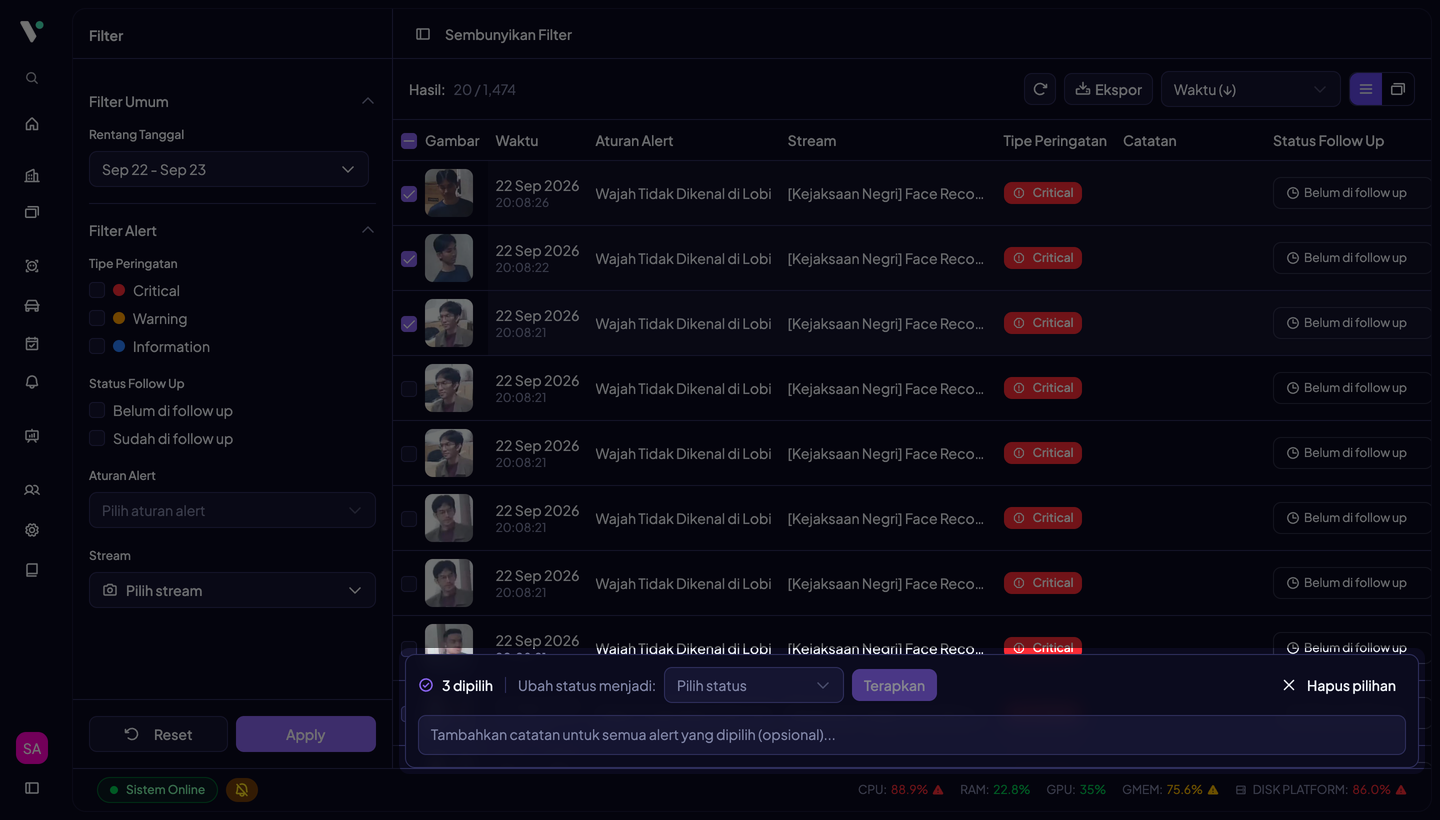Go to the home page icon
Viewport: 1440px width, 820px height.
[x=32, y=124]
